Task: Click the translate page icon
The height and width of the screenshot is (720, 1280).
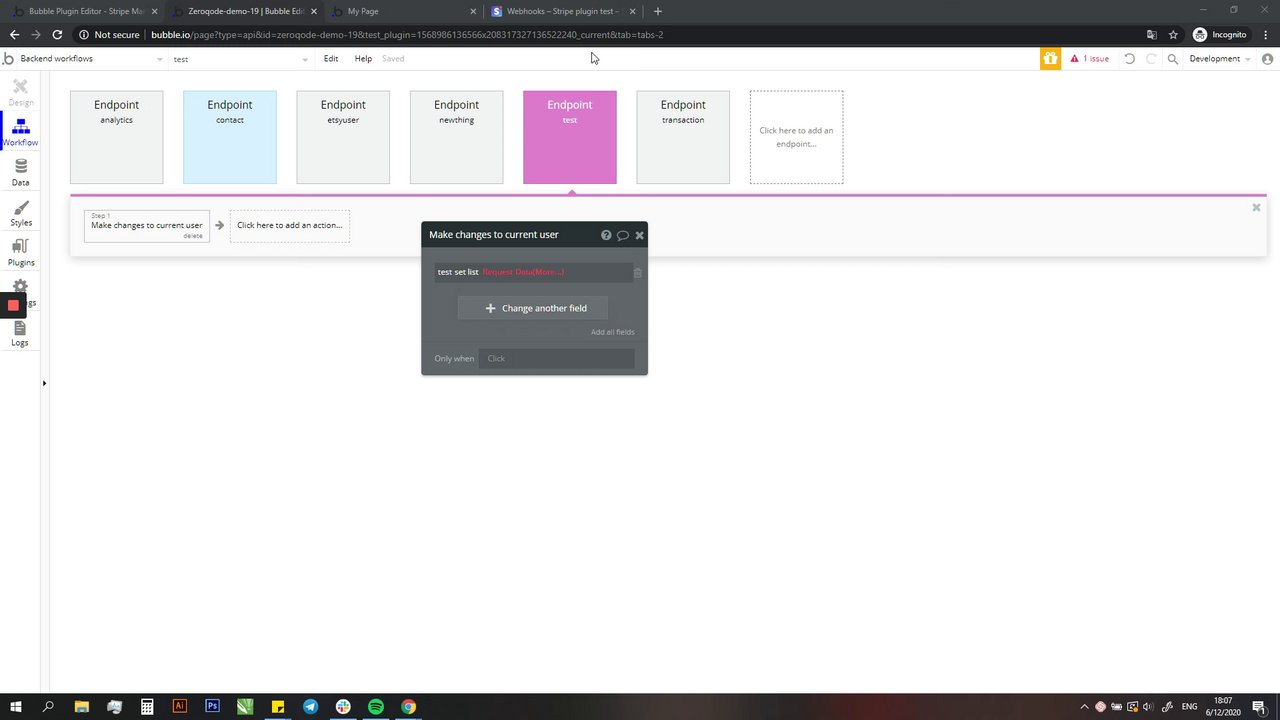Action: coord(1152,34)
